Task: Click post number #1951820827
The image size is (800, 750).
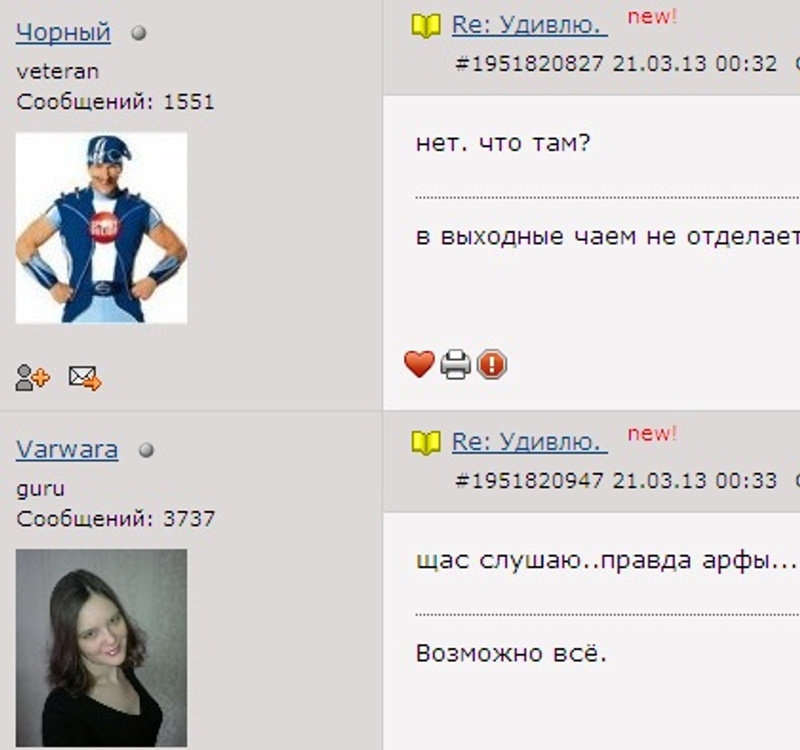Action: [x=530, y=64]
